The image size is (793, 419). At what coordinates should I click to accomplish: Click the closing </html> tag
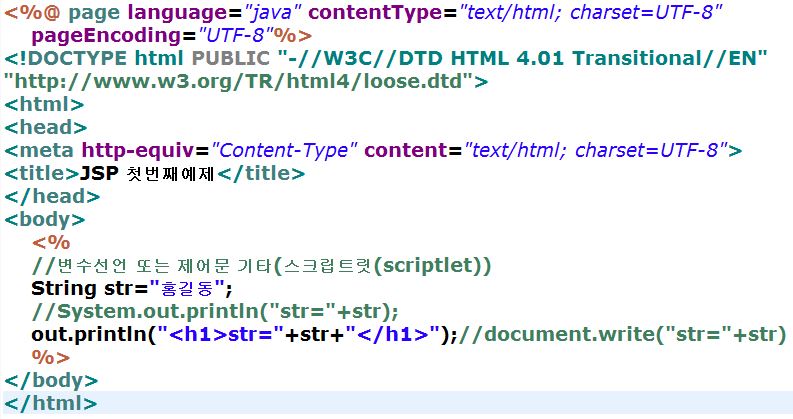50,404
